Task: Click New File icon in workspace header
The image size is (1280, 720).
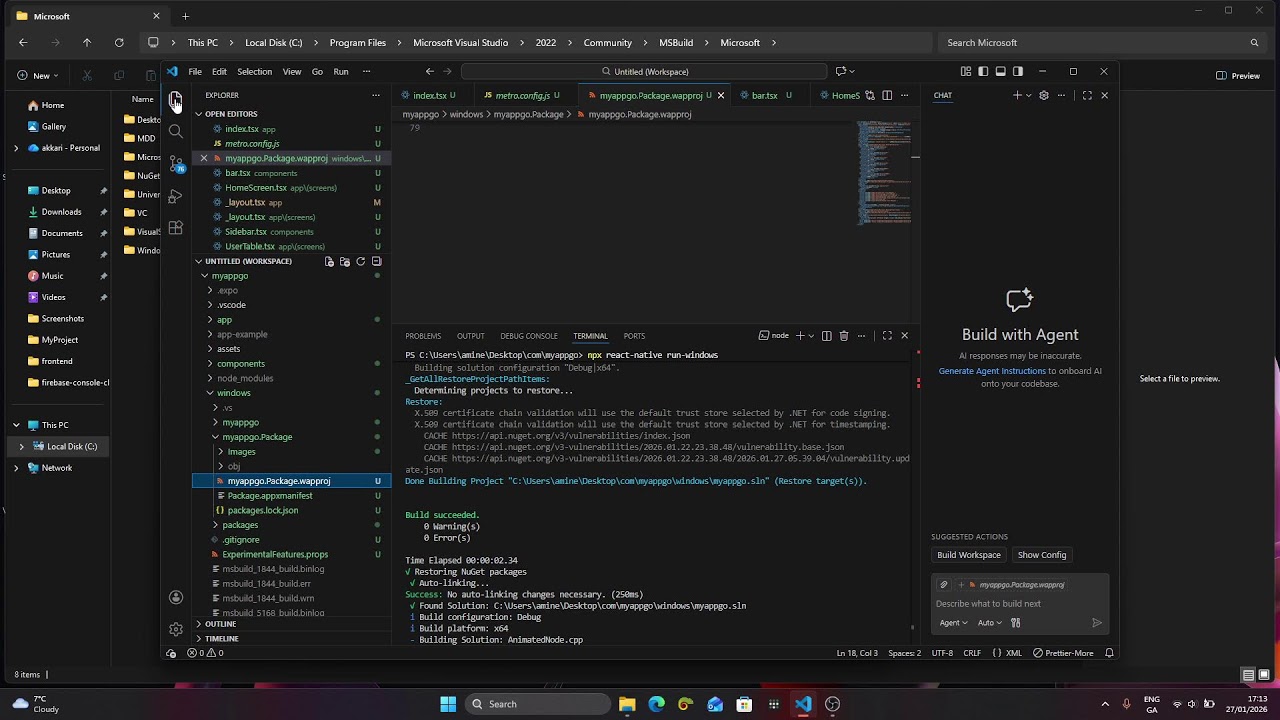Action: [329, 261]
